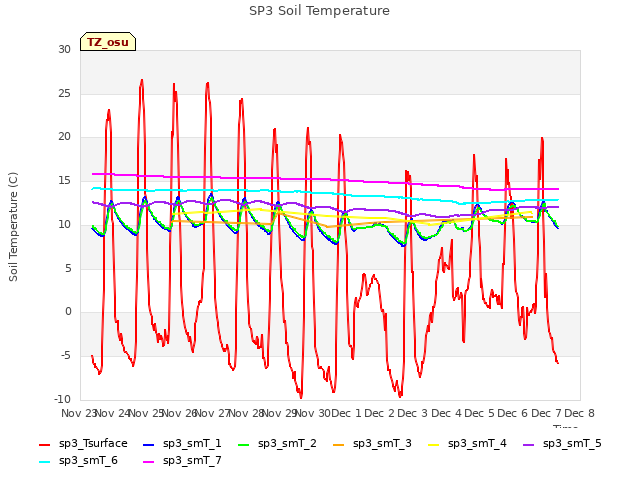Click the Dec 6 x-axis tick label
640x480 pixels.
513,413
